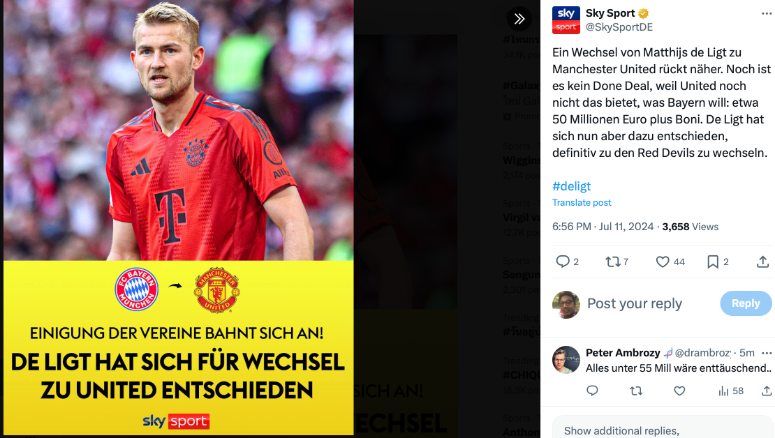Open the three-dot menu on Sky Sport post
Viewport: 775px width, 438px height.
767,13
